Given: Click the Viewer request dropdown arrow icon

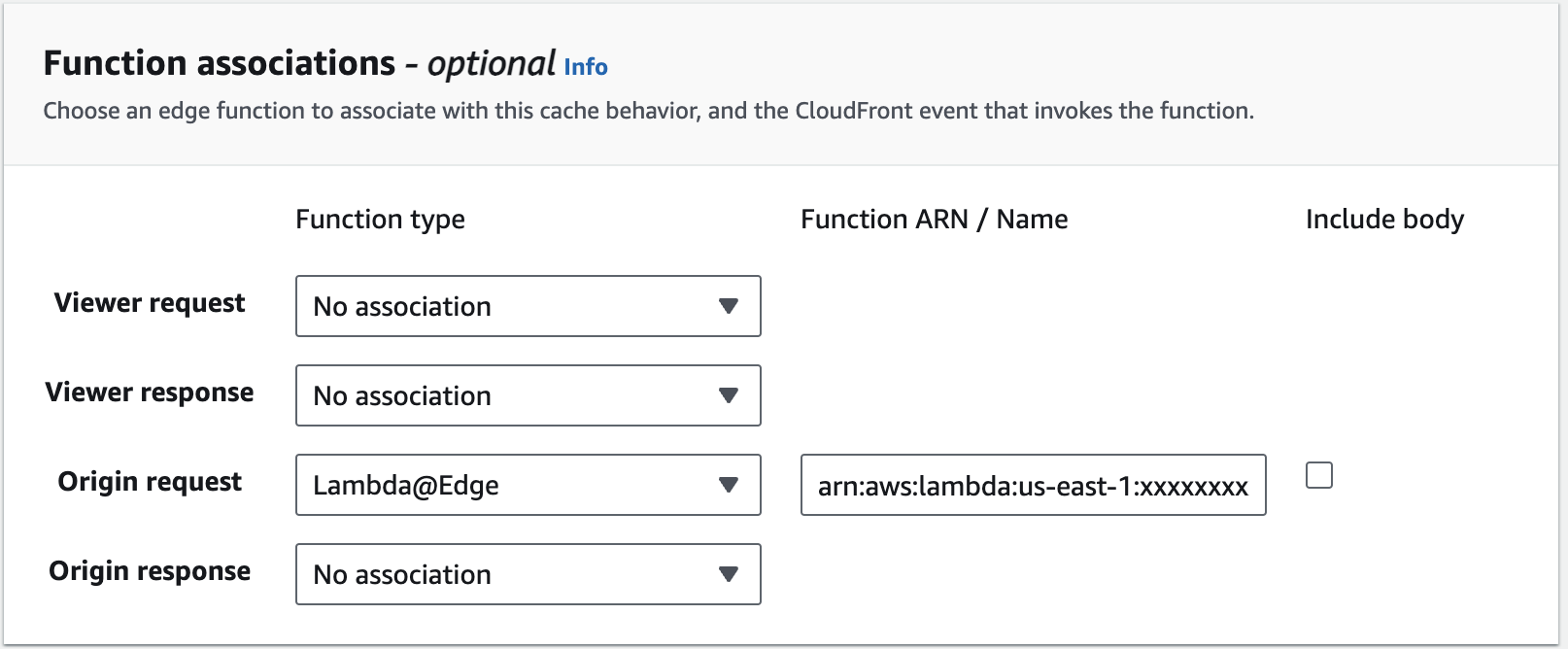Looking at the screenshot, I should point(729,306).
